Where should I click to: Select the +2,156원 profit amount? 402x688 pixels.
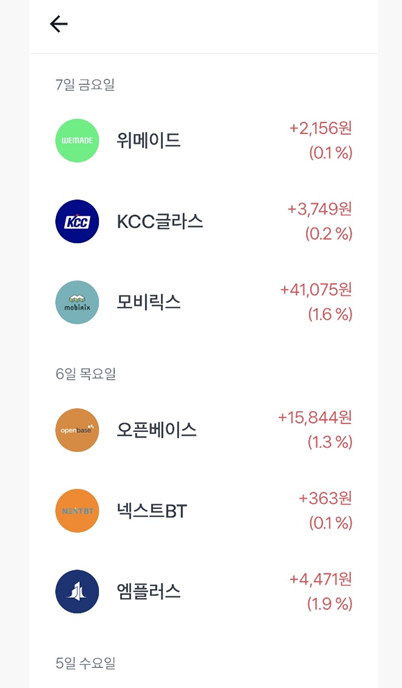click(x=321, y=128)
